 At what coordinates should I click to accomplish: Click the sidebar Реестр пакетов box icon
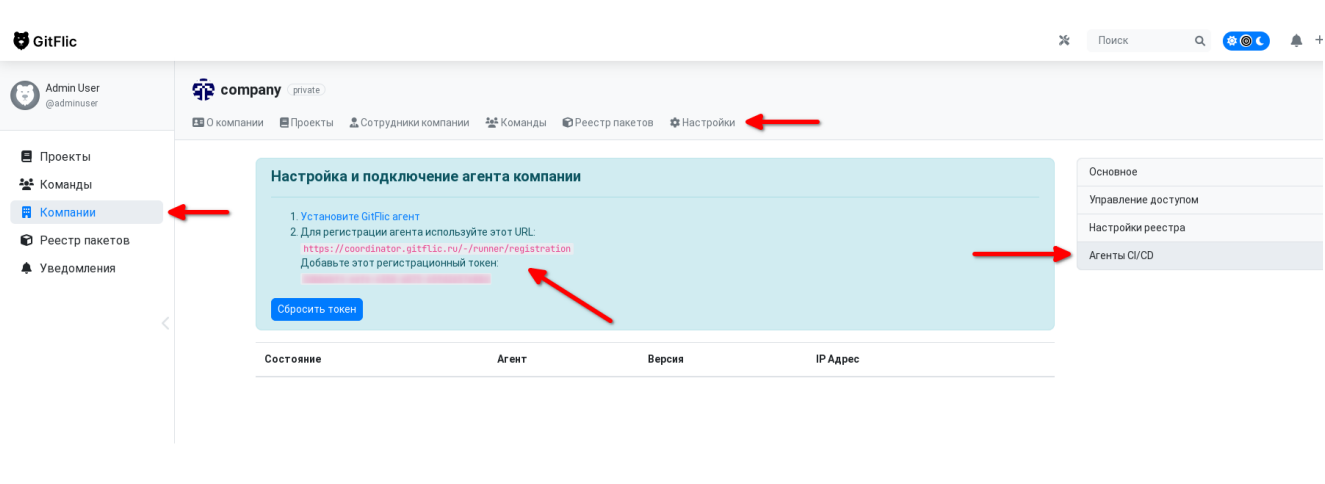27,240
